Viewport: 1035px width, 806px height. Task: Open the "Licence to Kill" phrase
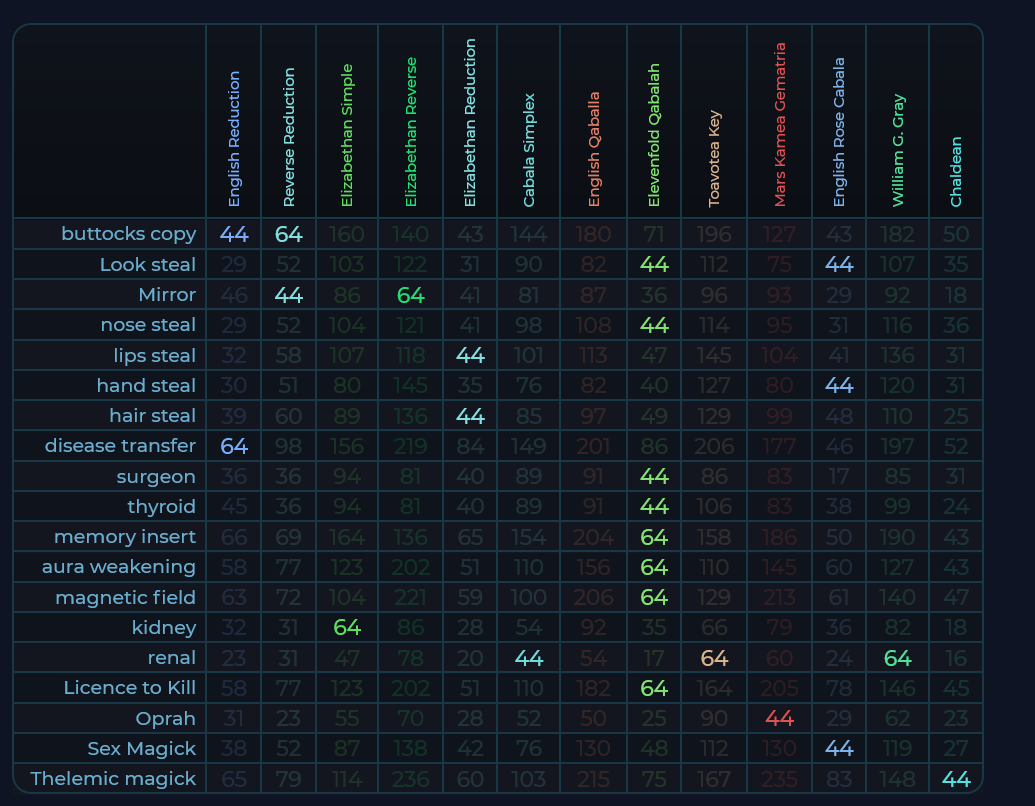click(x=129, y=688)
